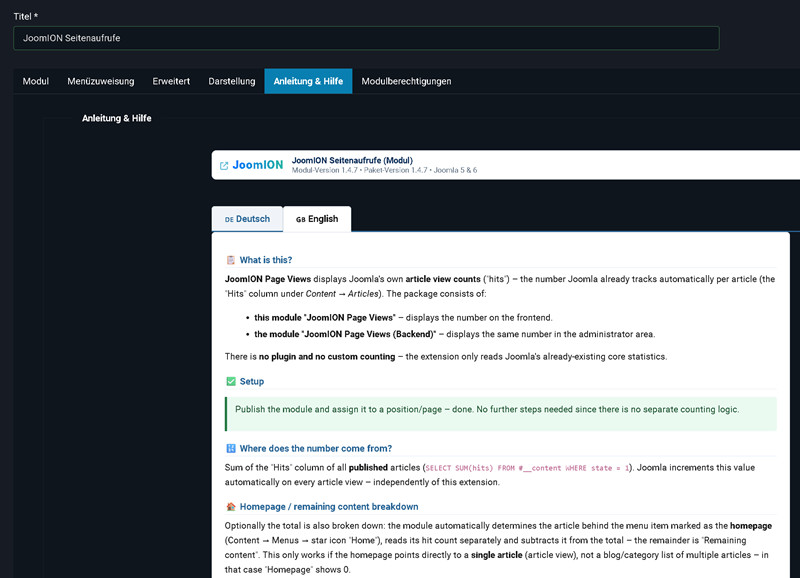Click the no plugin and no custom counting sentence
Image resolution: width=800 pixels, height=578 pixels.
point(446,357)
